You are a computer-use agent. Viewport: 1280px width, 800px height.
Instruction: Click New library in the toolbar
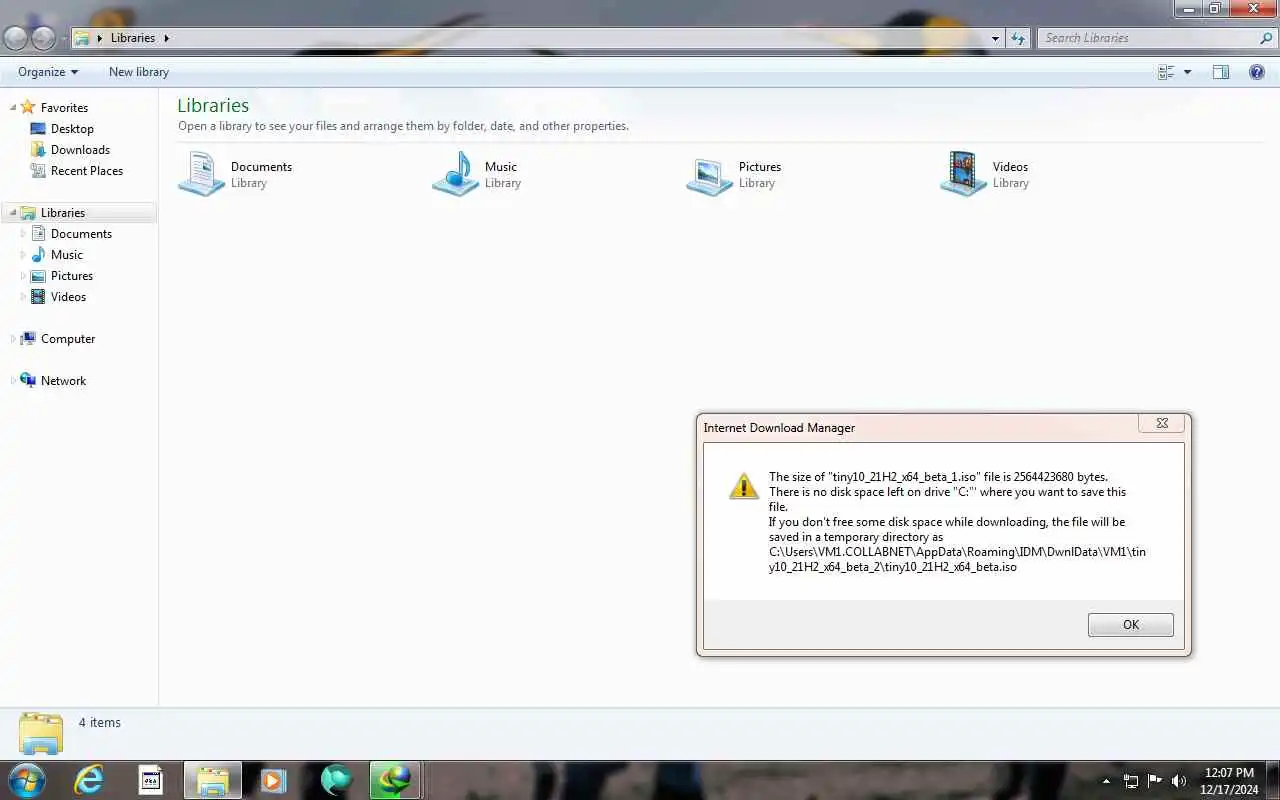[x=139, y=72]
